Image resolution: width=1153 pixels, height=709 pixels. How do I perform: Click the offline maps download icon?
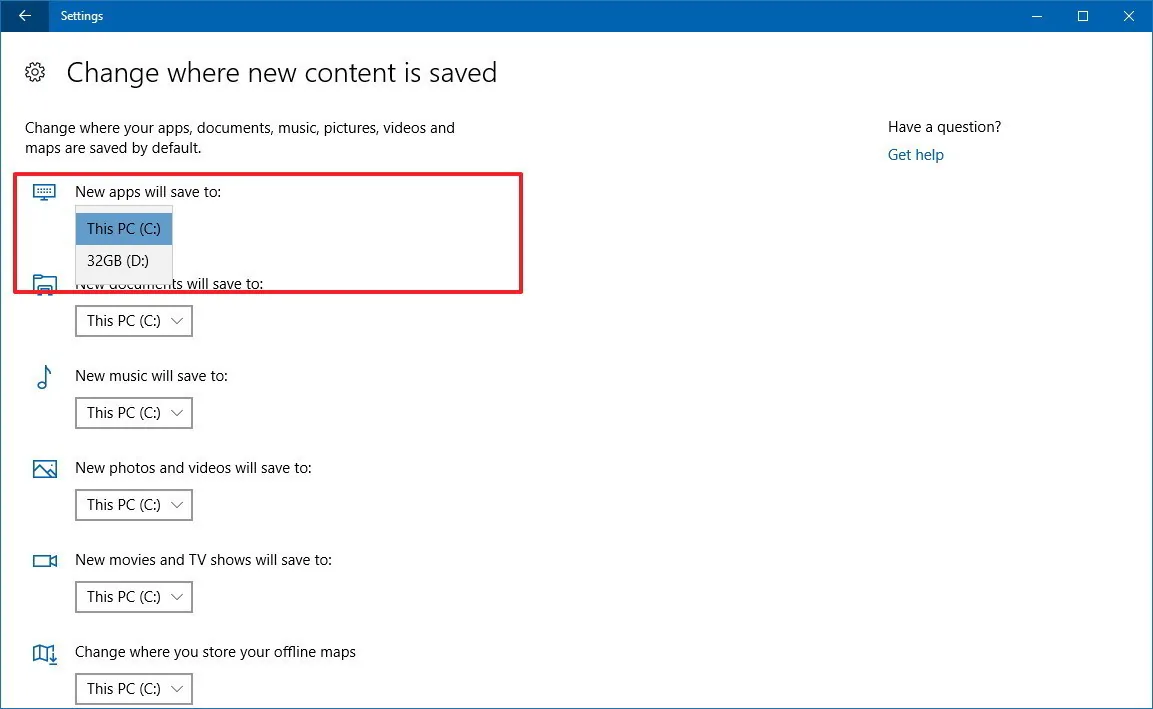point(44,653)
